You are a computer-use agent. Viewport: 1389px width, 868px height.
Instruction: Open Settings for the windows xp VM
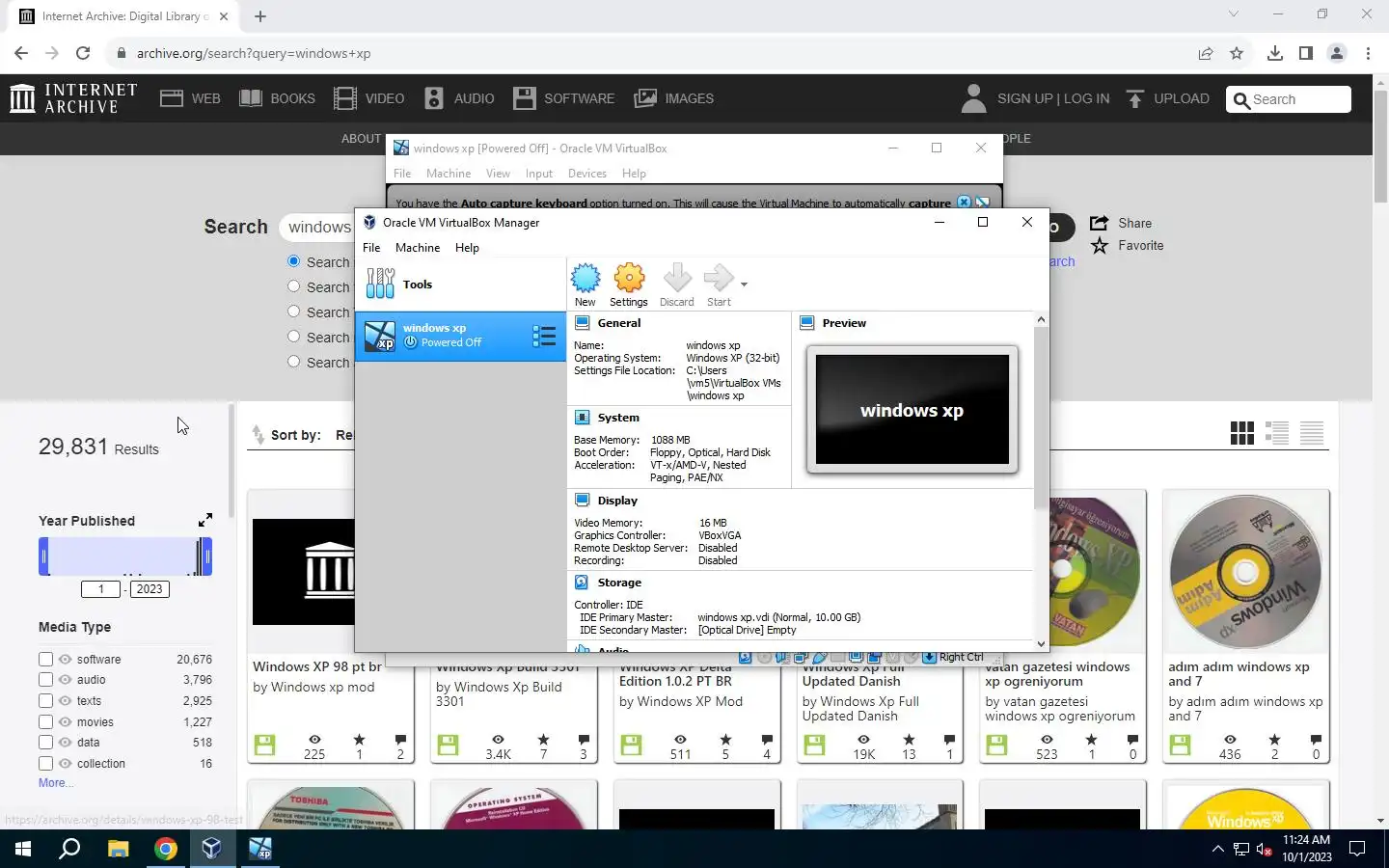point(629,285)
